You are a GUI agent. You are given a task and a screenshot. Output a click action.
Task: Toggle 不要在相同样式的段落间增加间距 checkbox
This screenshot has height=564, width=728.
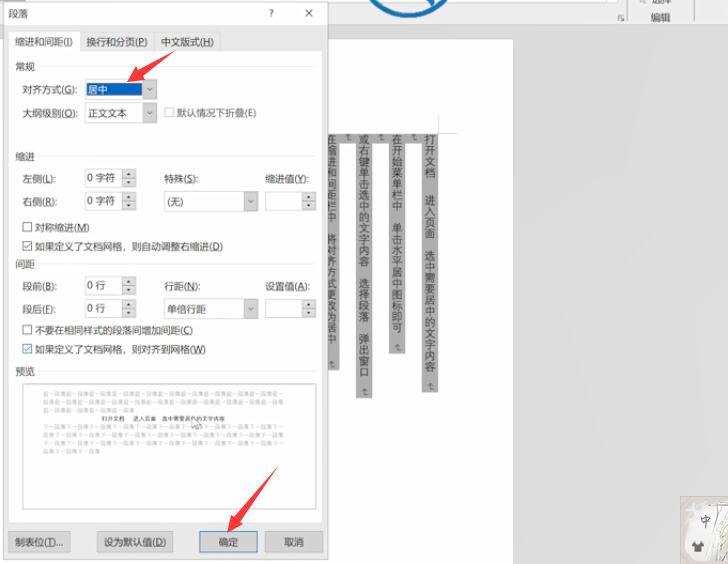pyautogui.click(x=27, y=330)
